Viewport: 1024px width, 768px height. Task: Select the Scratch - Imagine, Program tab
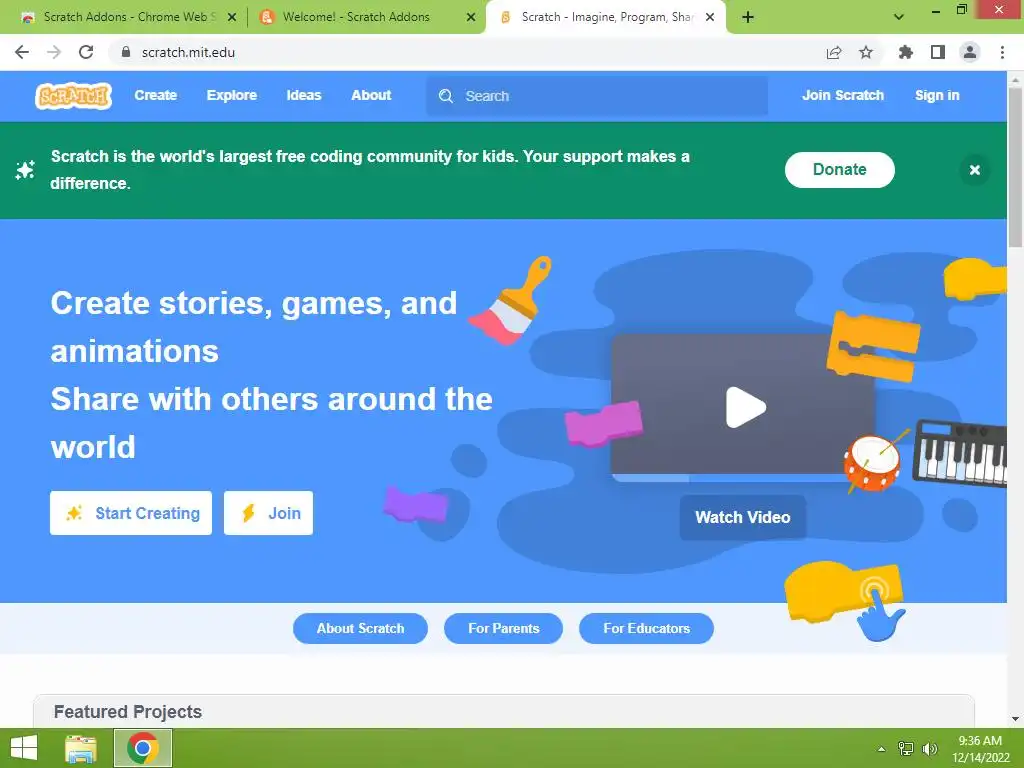[605, 17]
